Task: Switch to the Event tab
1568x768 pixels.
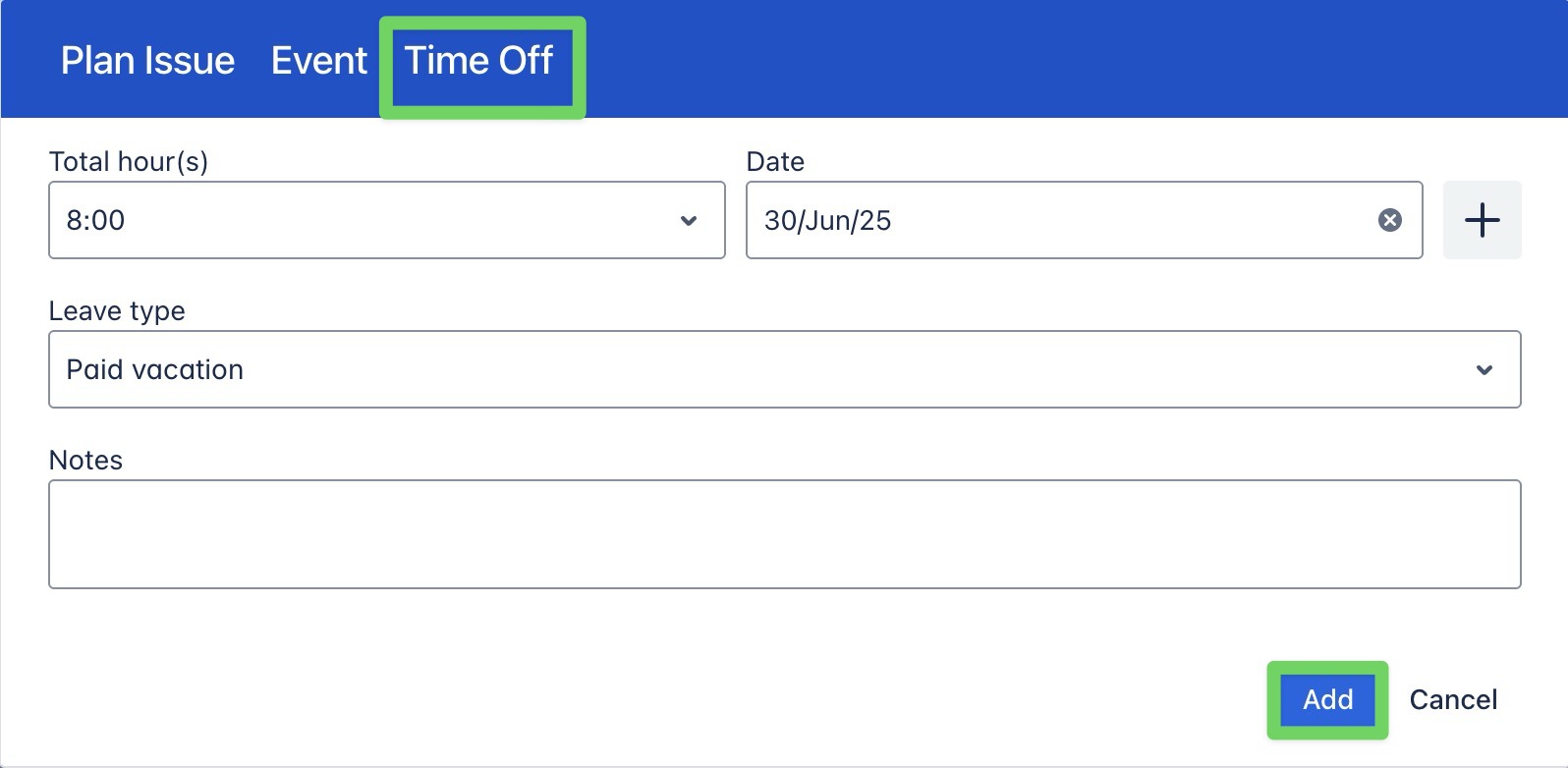Action: point(318,61)
